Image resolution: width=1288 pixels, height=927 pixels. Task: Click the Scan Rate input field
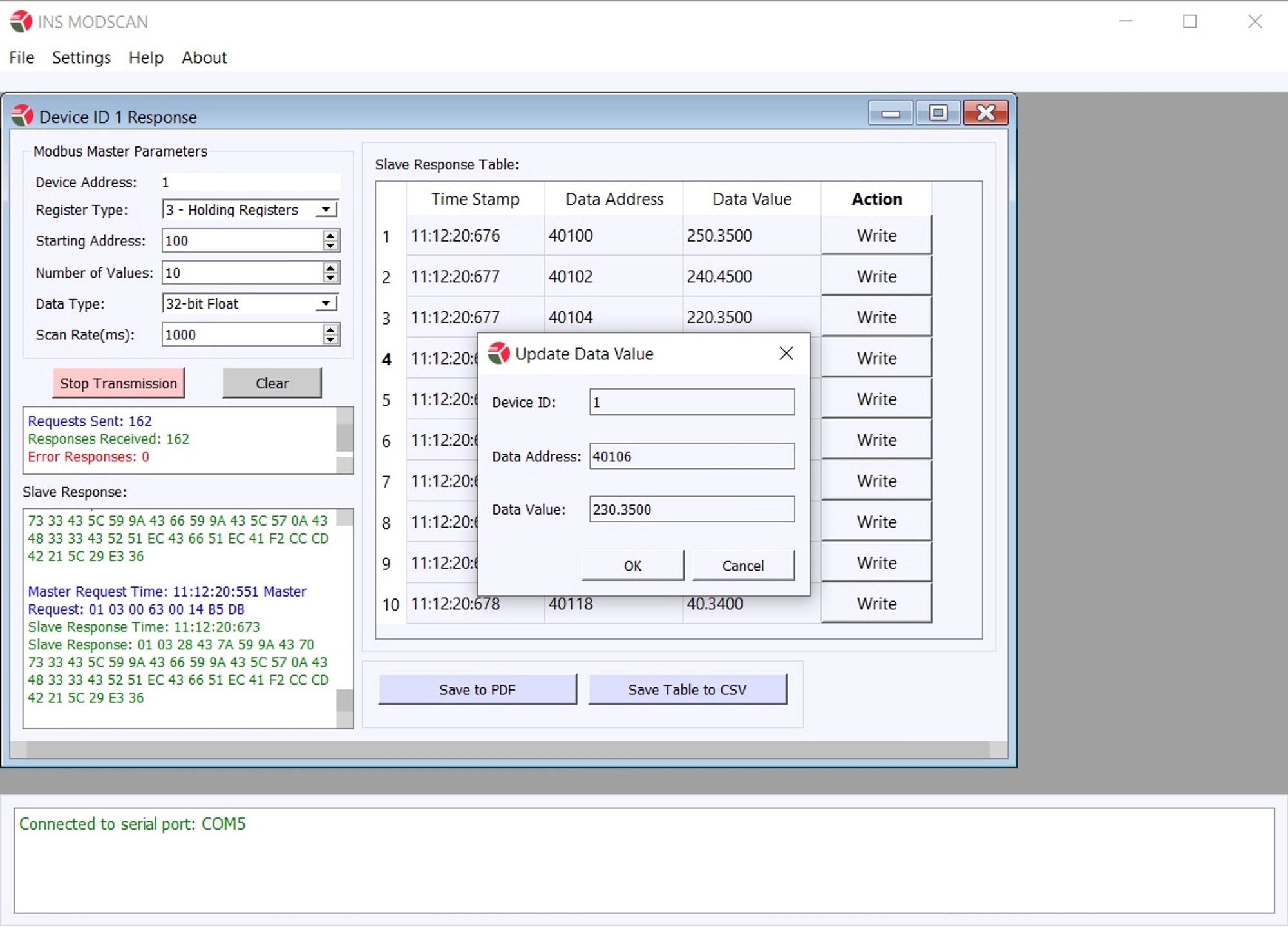click(242, 335)
